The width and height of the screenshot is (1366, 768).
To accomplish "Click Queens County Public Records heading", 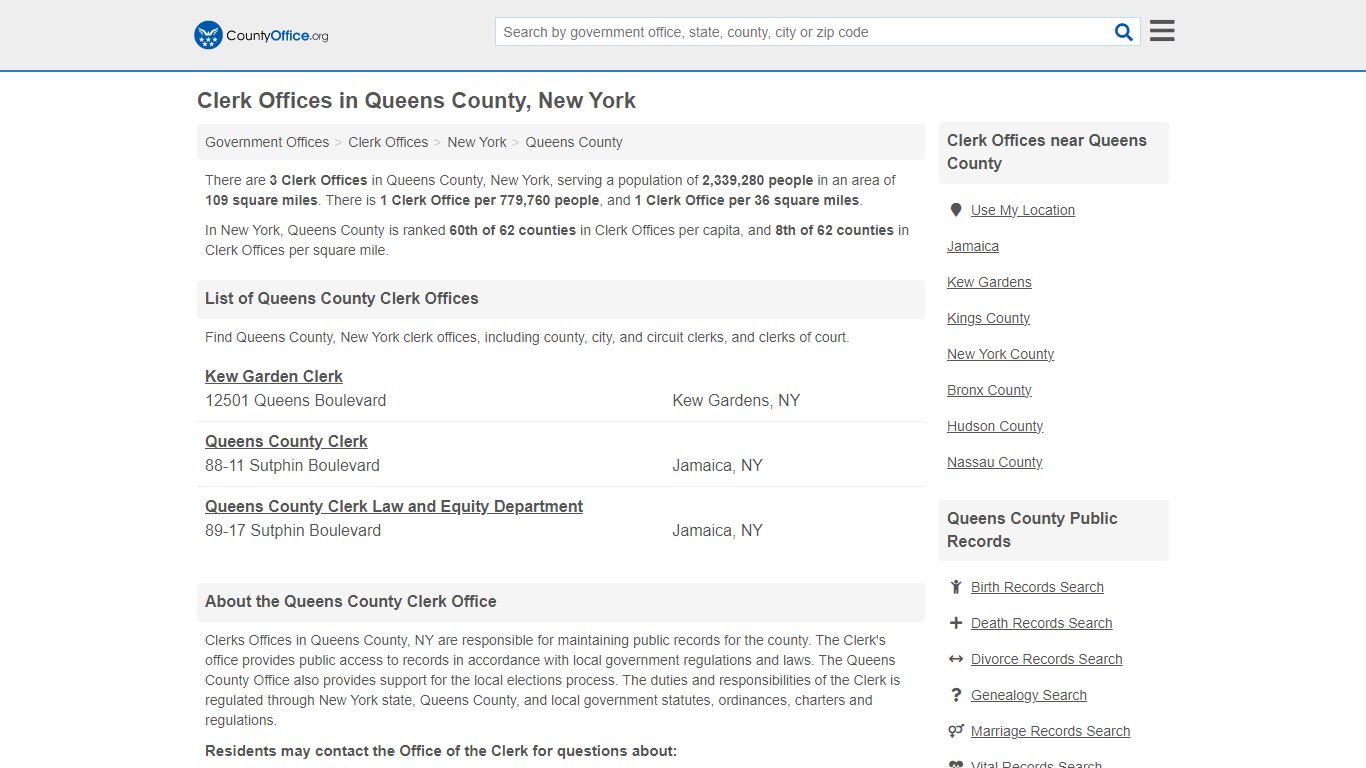I will [1032, 530].
